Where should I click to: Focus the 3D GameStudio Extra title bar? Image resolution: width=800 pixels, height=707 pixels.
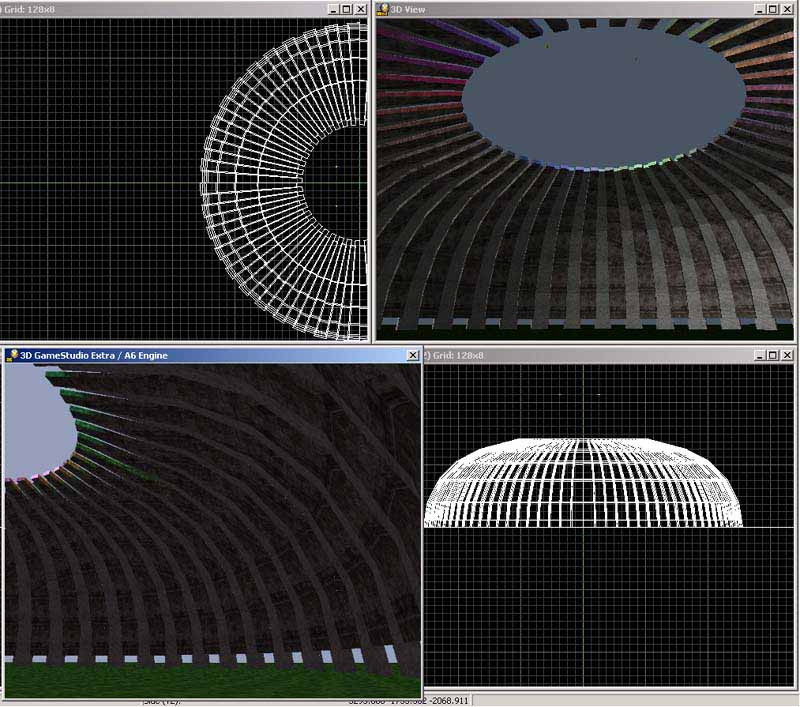coord(200,355)
